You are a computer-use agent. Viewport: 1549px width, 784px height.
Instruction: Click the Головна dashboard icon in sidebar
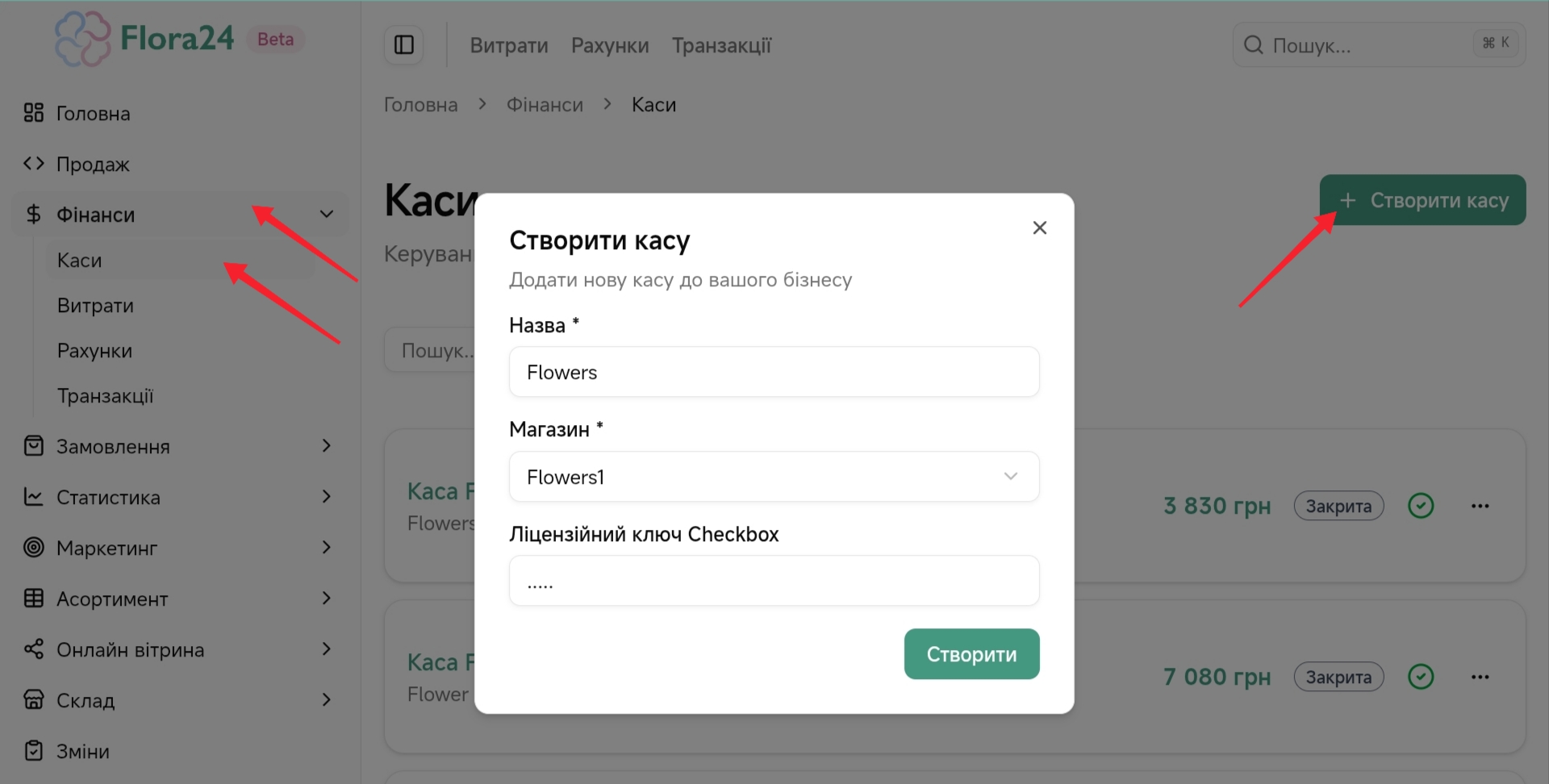click(33, 113)
